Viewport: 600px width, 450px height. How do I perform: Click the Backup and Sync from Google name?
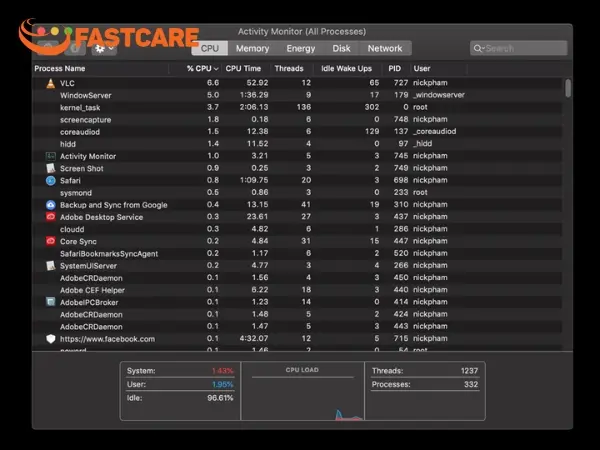[114, 205]
